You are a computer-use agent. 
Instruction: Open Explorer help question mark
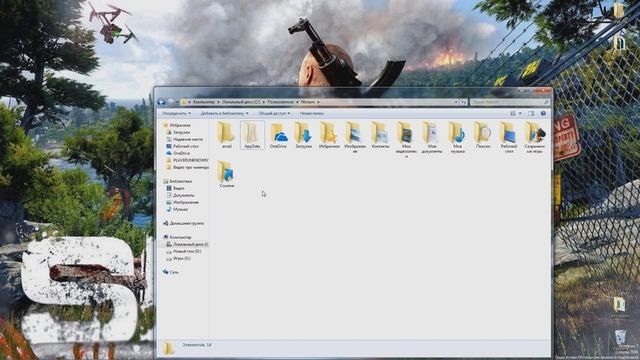(x=543, y=113)
